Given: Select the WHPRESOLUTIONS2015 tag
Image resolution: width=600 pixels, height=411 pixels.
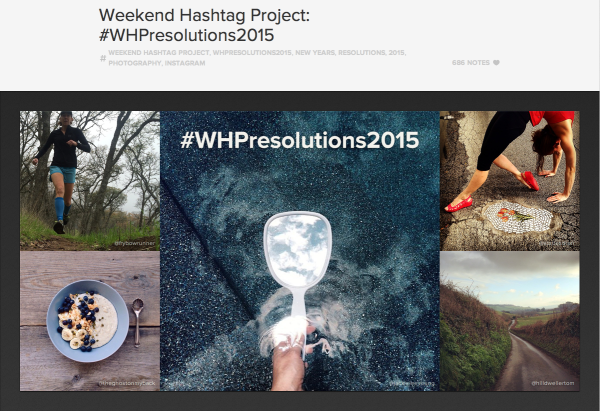Looking at the screenshot, I should pyautogui.click(x=253, y=53).
